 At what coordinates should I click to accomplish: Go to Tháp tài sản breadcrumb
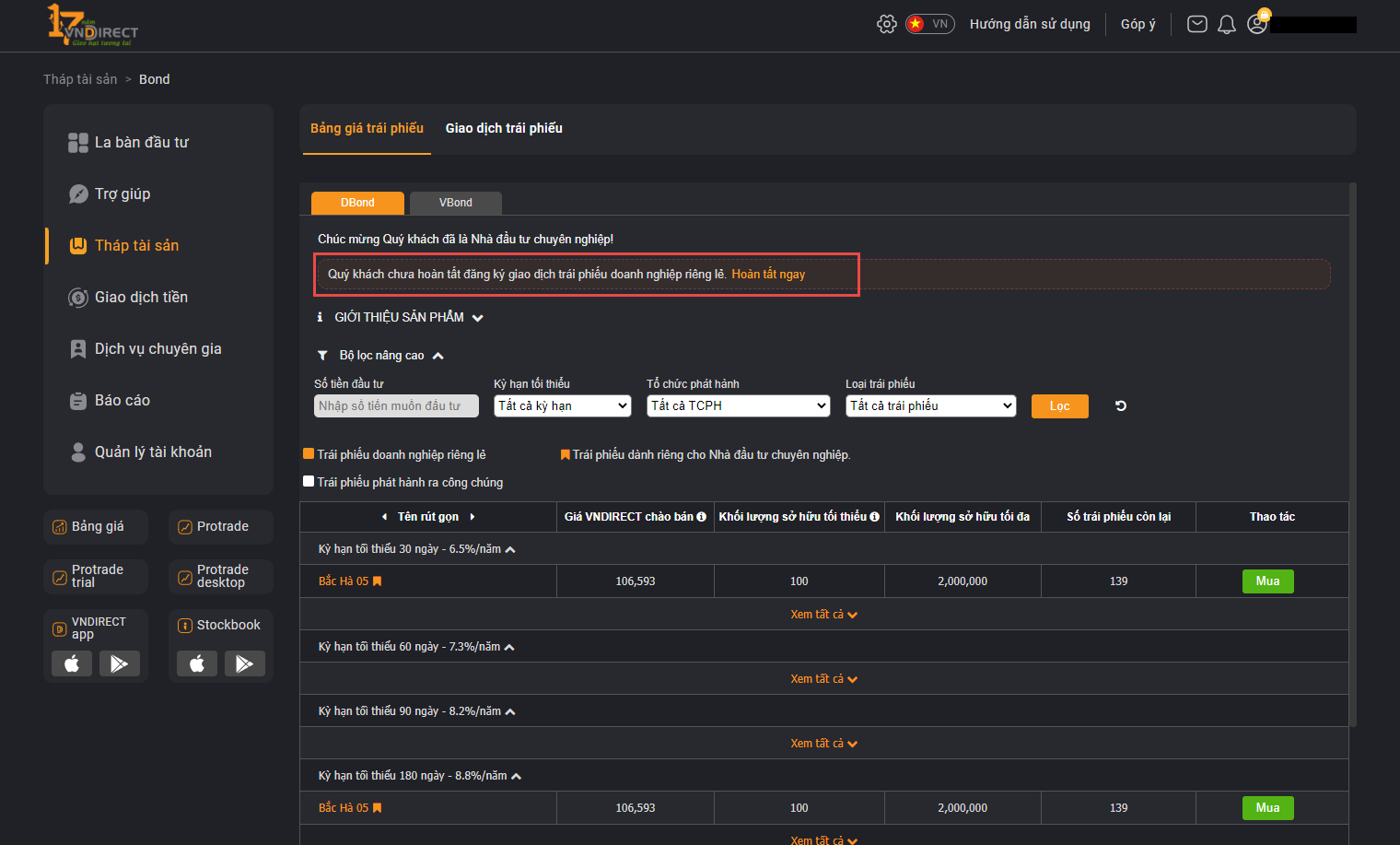(80, 79)
